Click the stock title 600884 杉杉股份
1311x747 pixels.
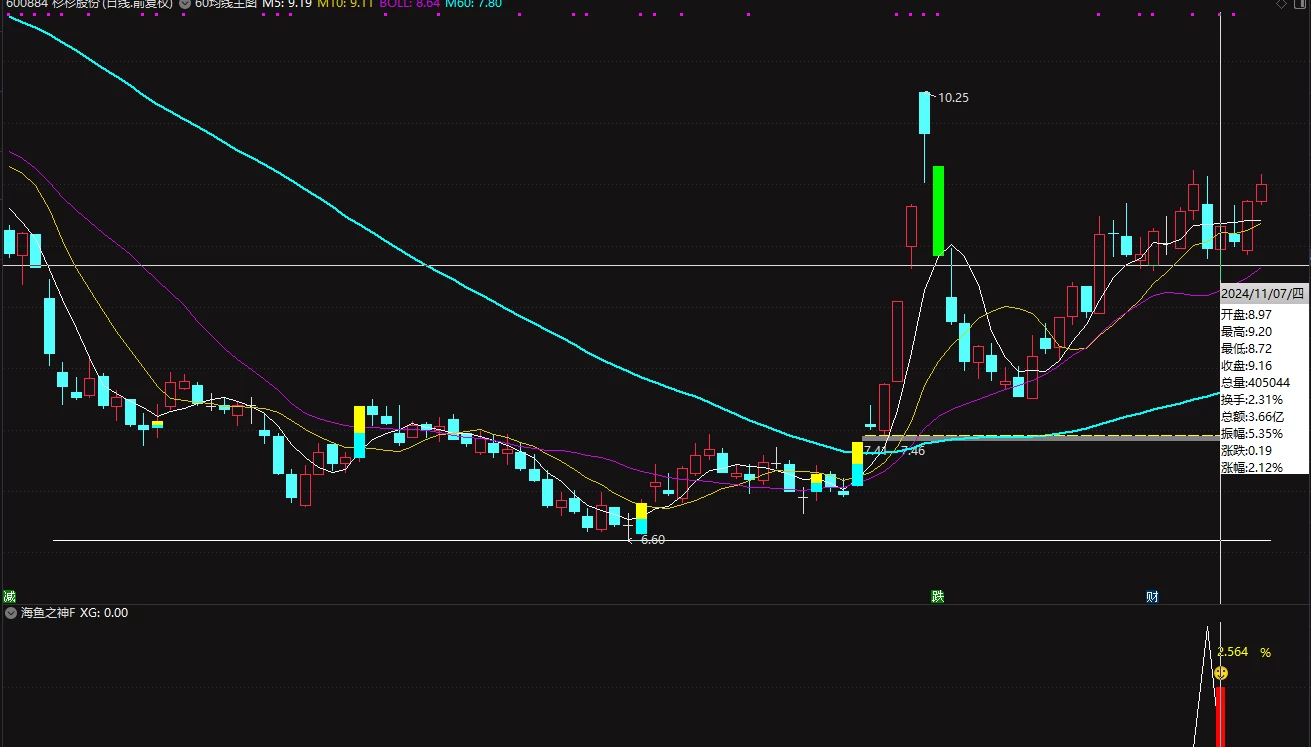point(88,4)
